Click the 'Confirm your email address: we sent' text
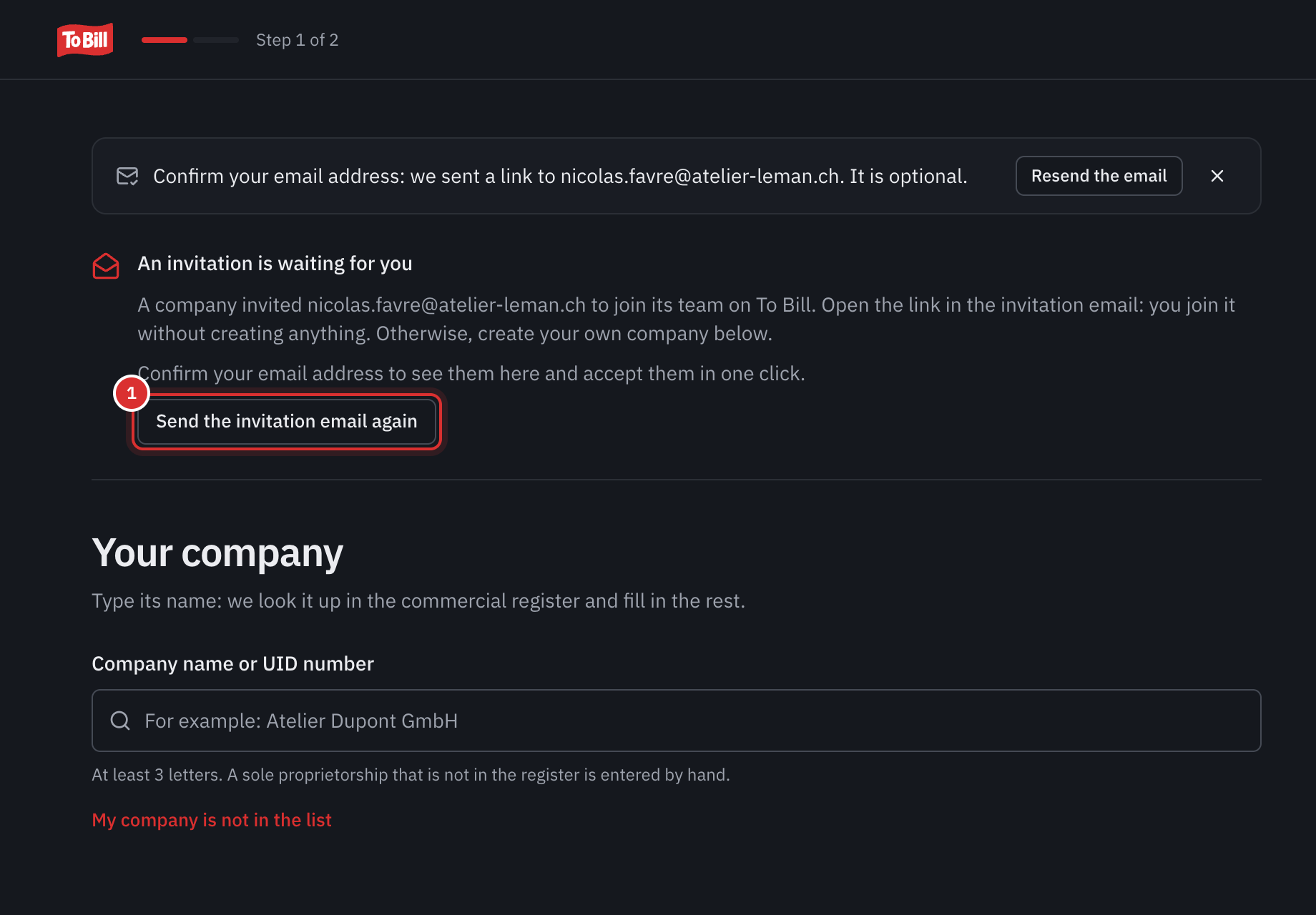Image resolution: width=1316 pixels, height=915 pixels. point(560,177)
